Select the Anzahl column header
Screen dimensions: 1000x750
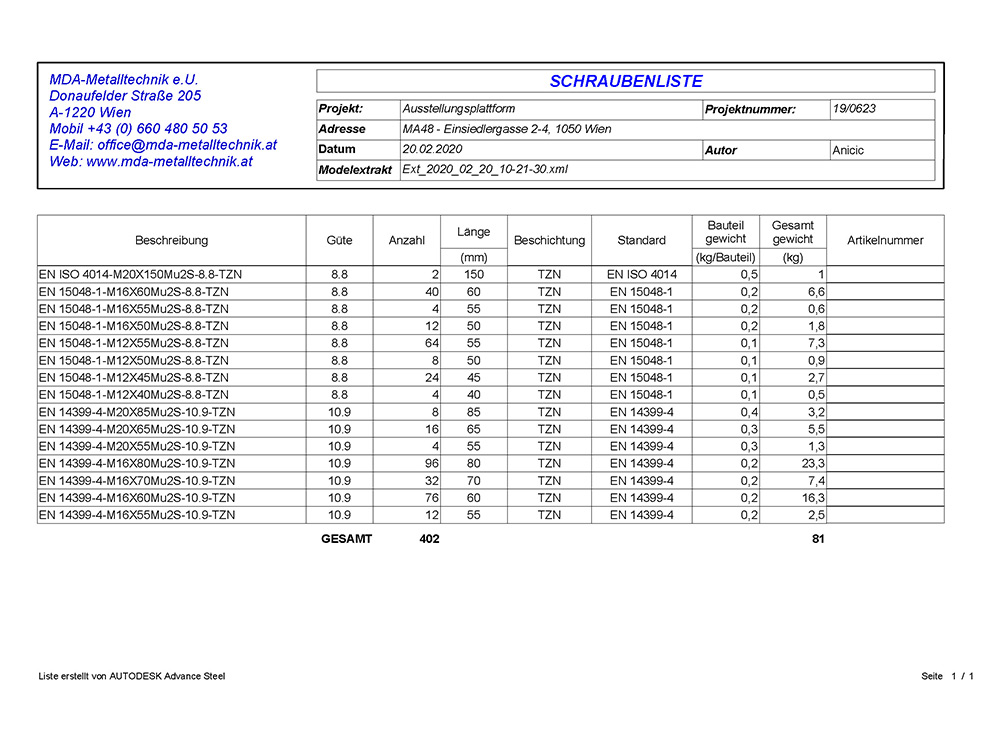coord(407,240)
